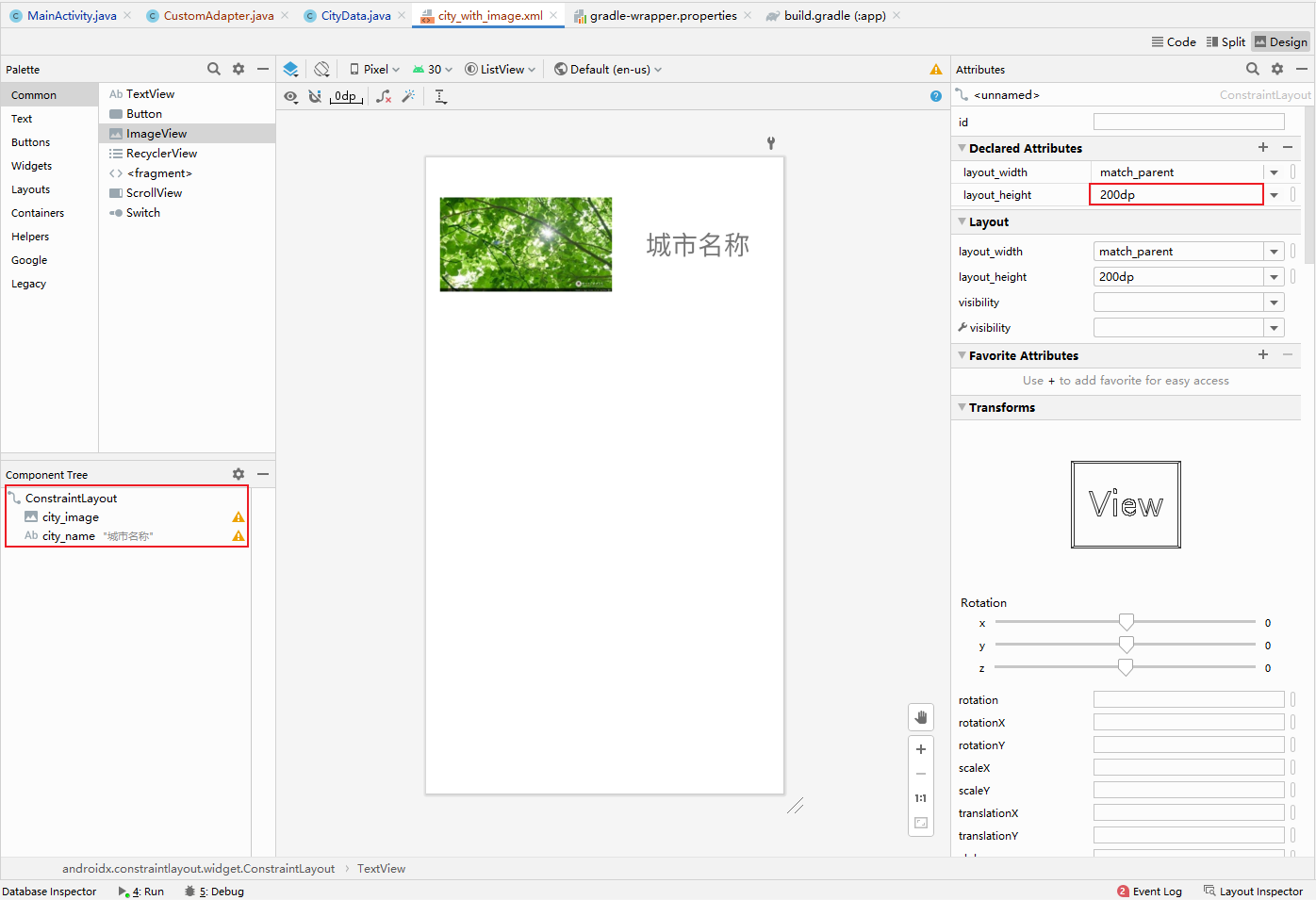Open the ListView theme dropdown
The width and height of the screenshot is (1316, 900).
tap(500, 69)
